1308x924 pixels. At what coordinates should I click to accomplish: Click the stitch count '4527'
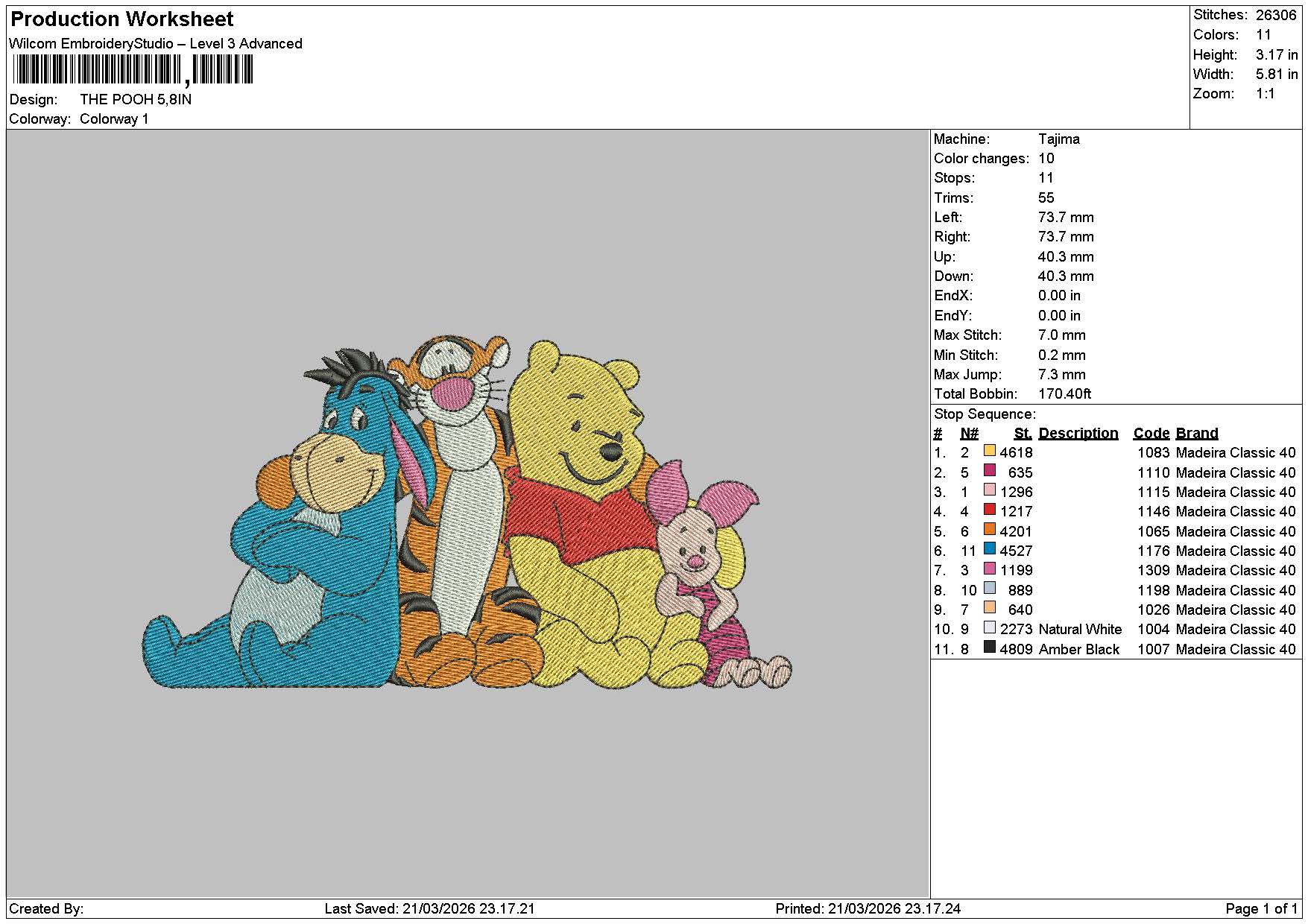[x=1017, y=551]
